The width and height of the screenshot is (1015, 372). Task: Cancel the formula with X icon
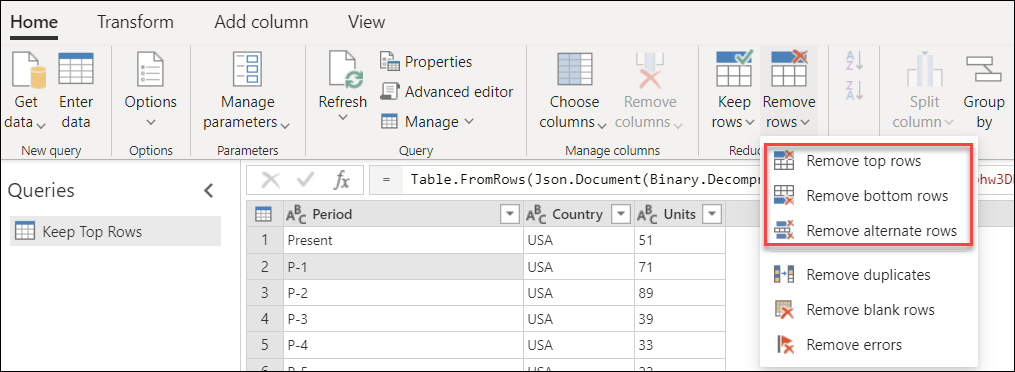pos(270,181)
